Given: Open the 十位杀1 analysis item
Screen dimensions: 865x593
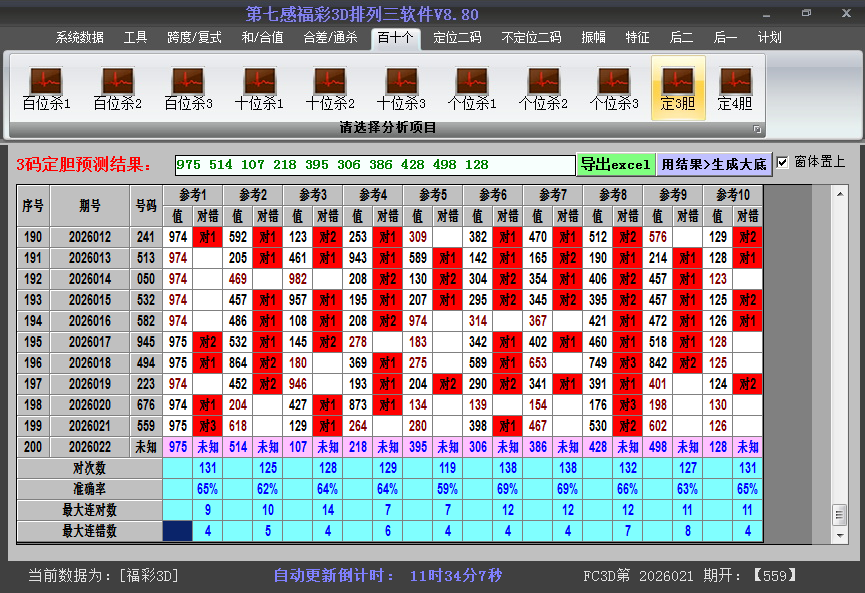Looking at the screenshot, I should 259,88.
